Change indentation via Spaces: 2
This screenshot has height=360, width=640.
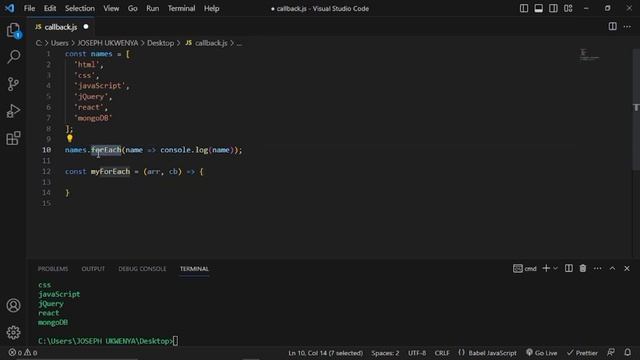(x=385, y=353)
